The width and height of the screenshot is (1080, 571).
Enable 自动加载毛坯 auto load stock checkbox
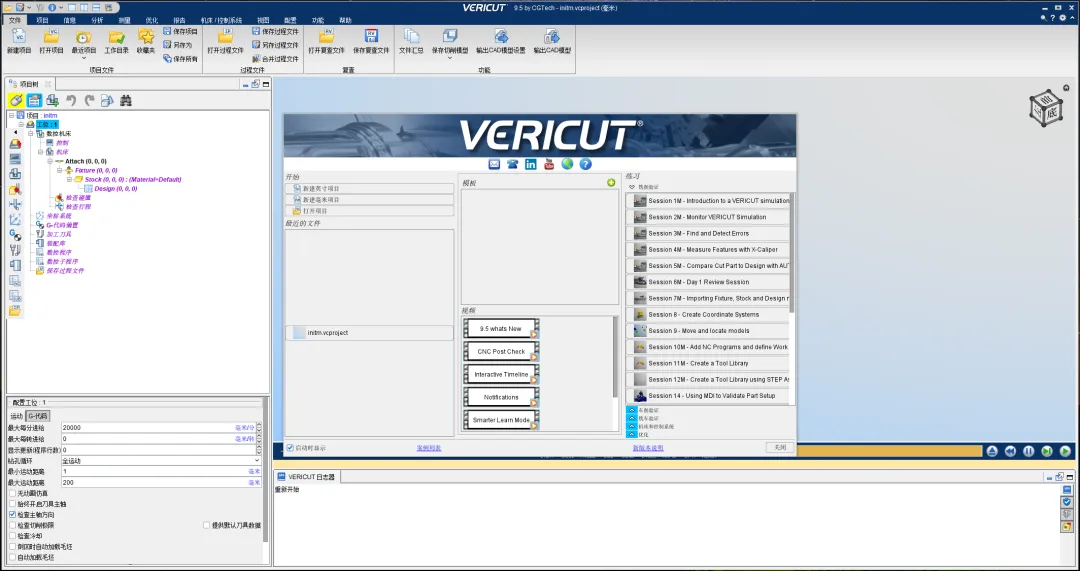click(x=12, y=557)
